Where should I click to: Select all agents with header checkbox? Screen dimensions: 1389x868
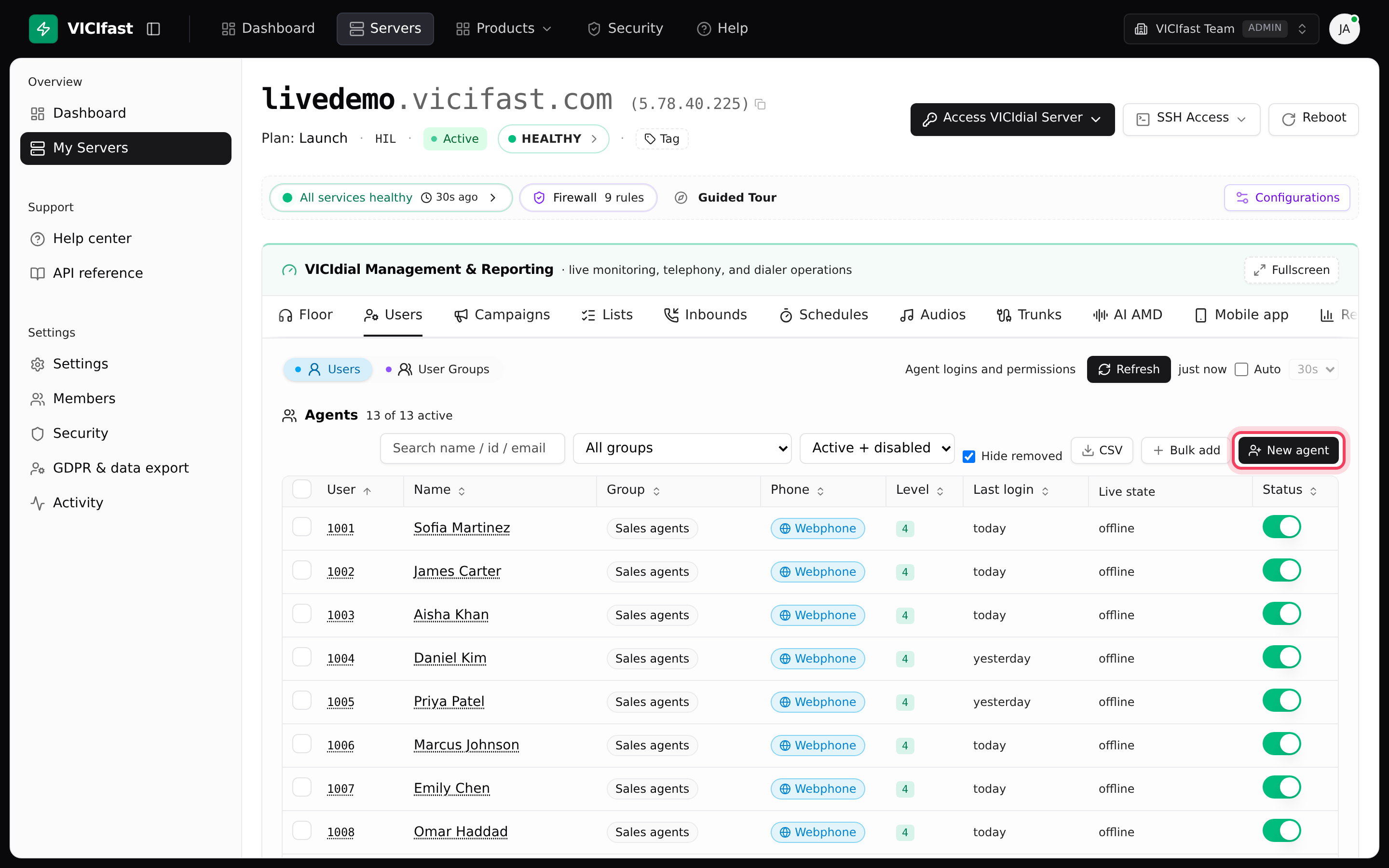pos(302,489)
